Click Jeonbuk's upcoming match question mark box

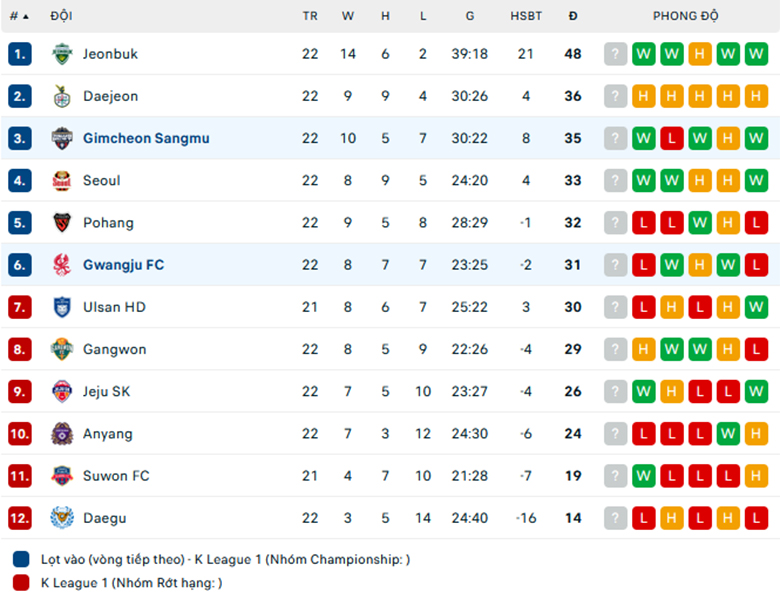click(x=615, y=54)
